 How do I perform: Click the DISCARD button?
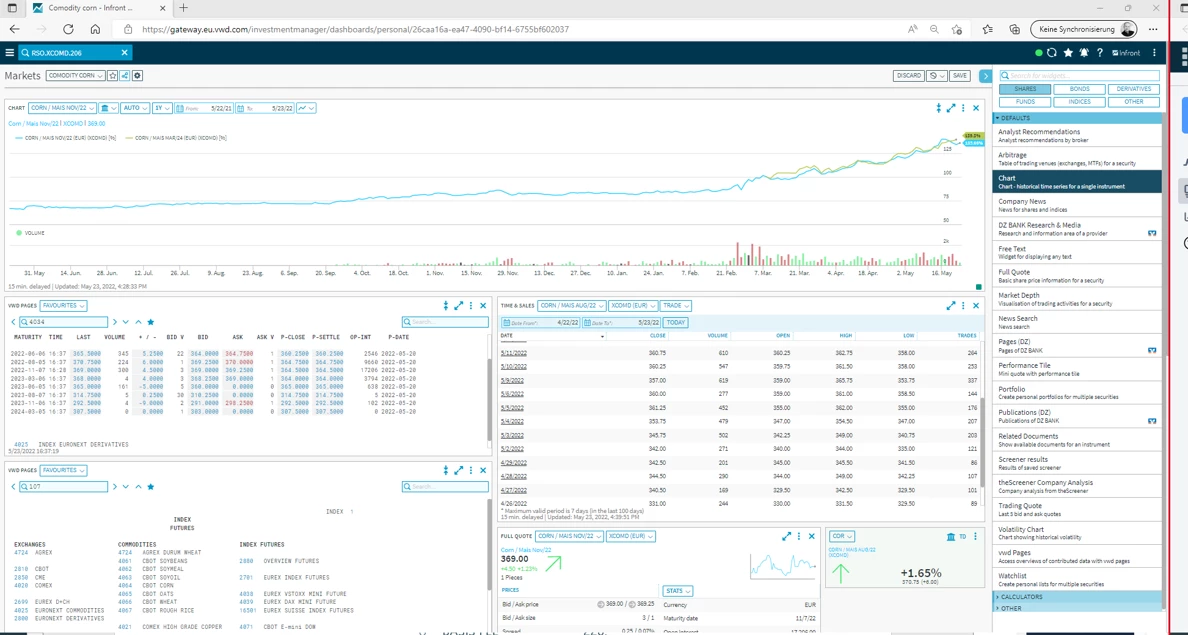coord(908,76)
